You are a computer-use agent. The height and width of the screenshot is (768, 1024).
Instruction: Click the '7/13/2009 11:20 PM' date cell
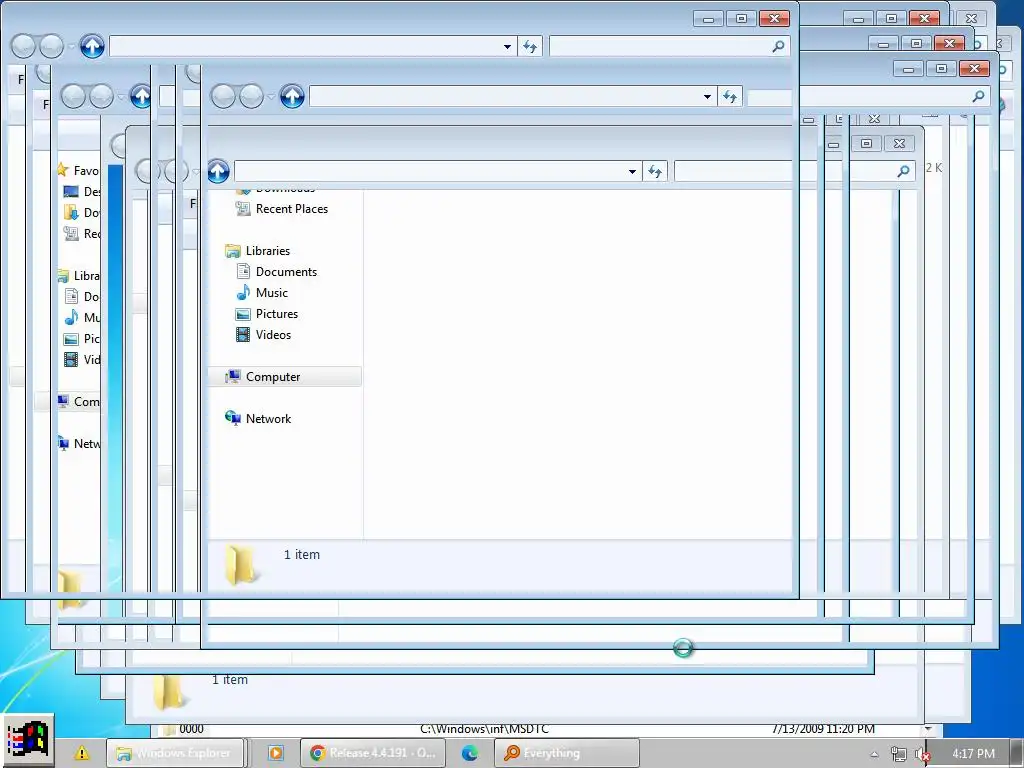(823, 729)
